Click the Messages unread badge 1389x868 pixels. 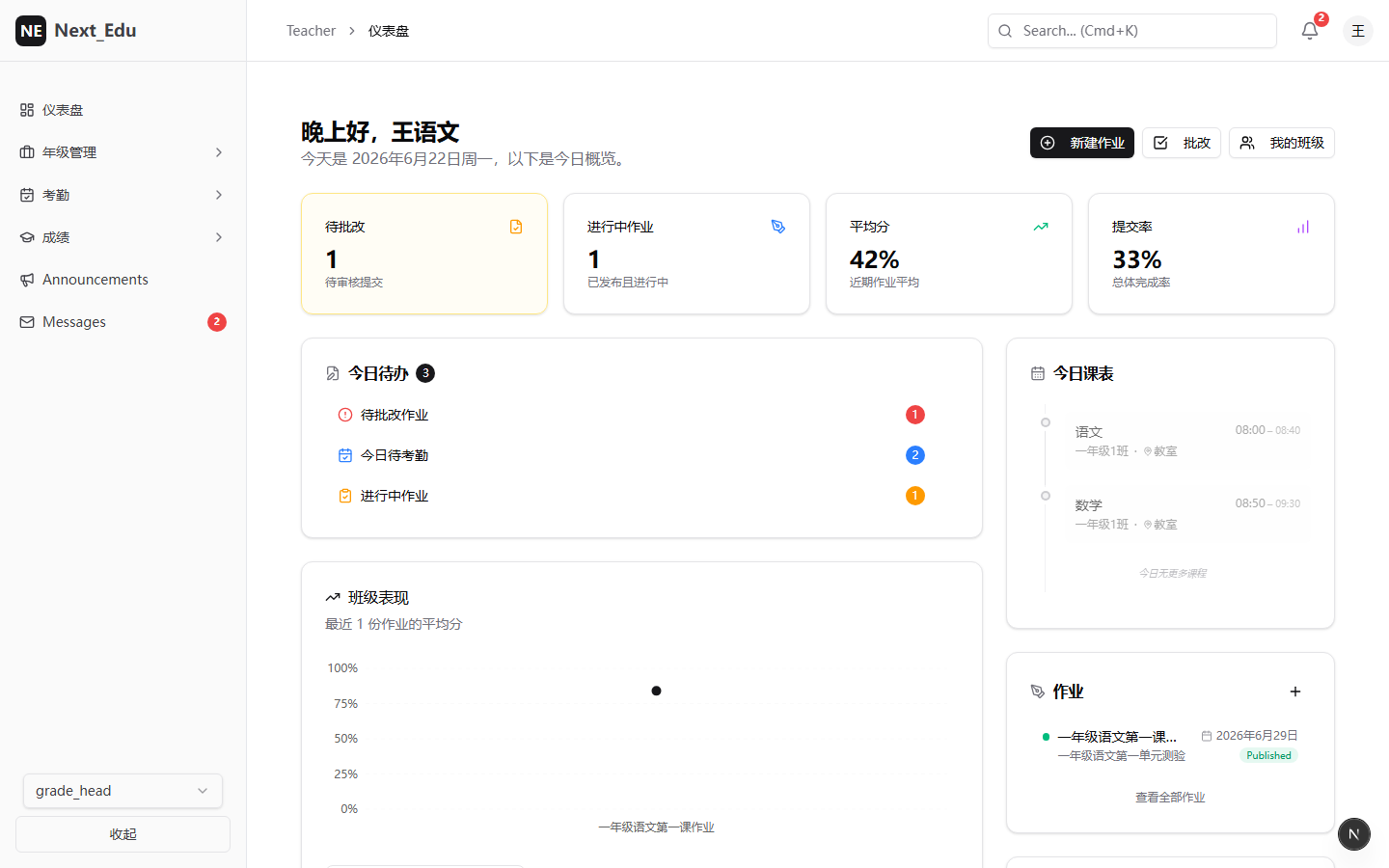(217, 322)
